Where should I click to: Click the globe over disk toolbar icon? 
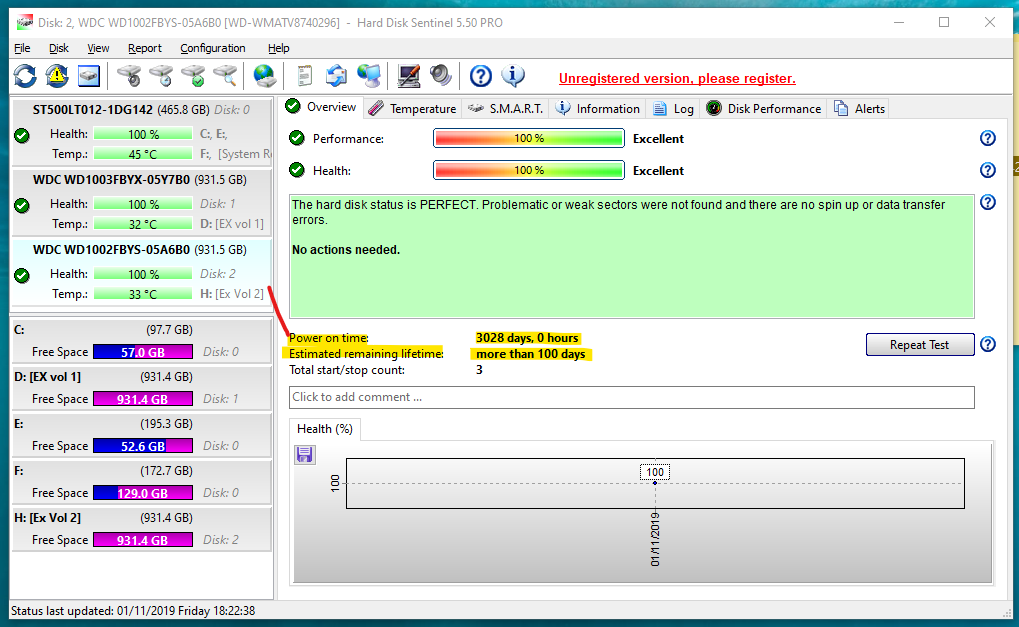[264, 76]
